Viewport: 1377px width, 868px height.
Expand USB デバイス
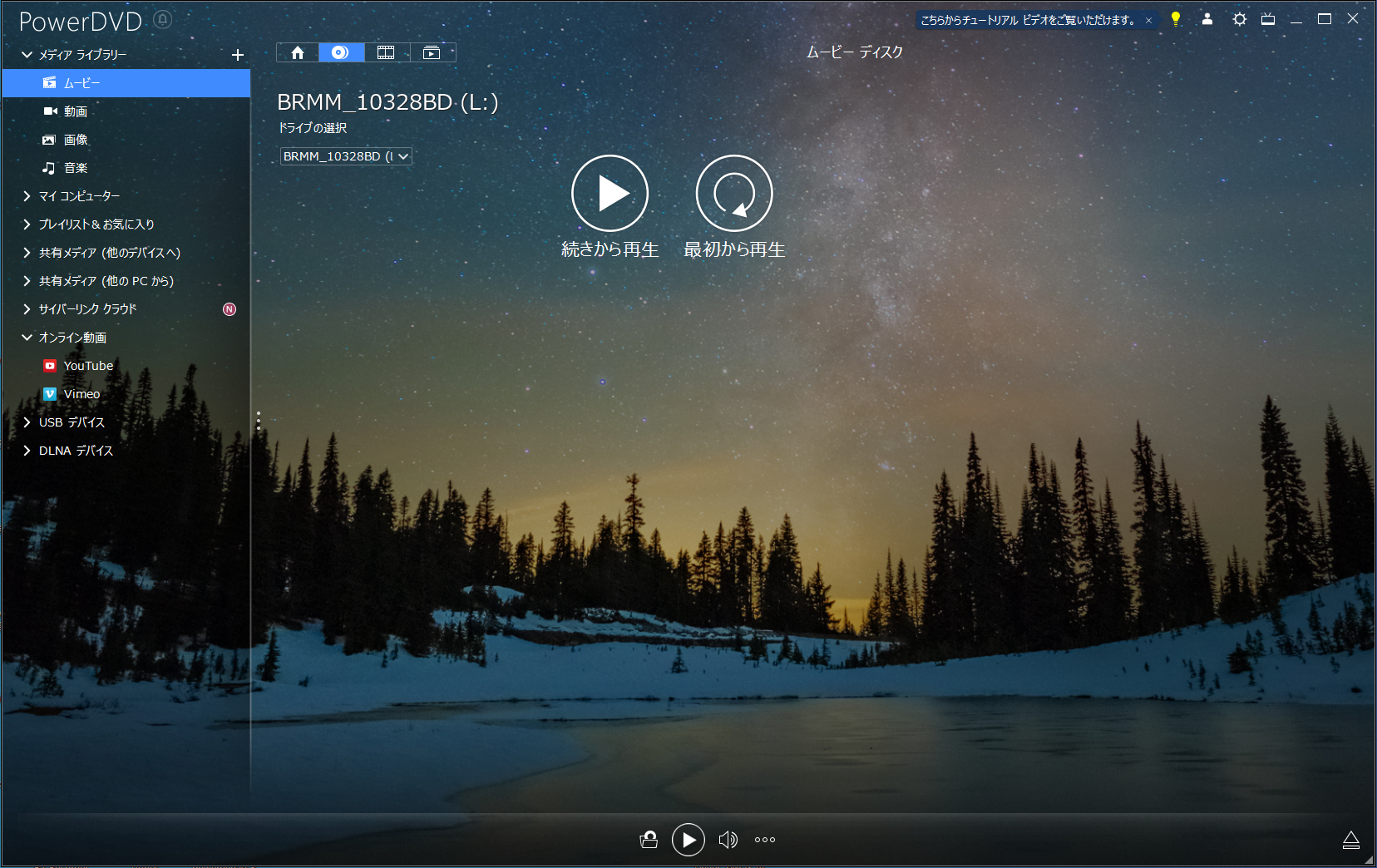click(x=27, y=422)
